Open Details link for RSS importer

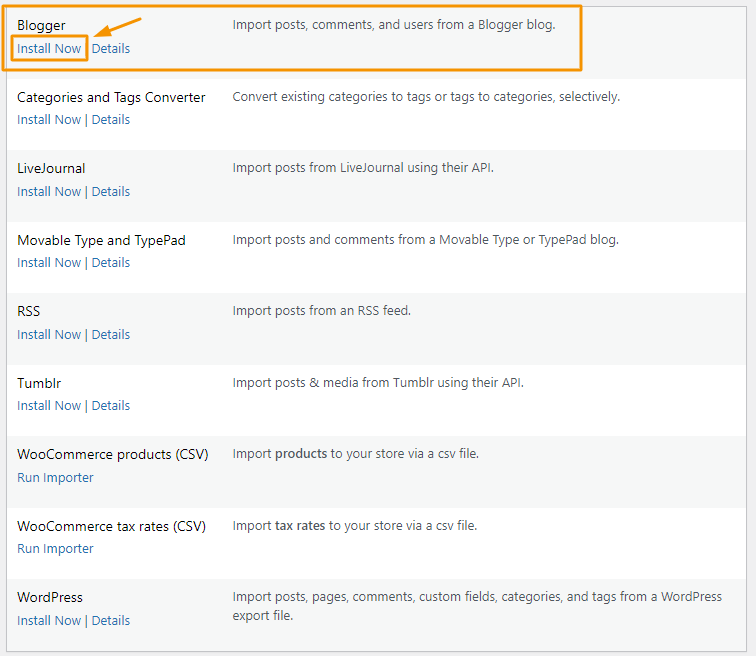pyautogui.click(x=111, y=335)
